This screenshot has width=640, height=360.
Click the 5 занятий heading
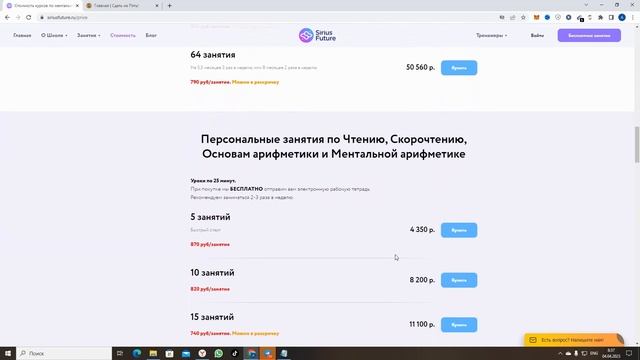pyautogui.click(x=210, y=217)
